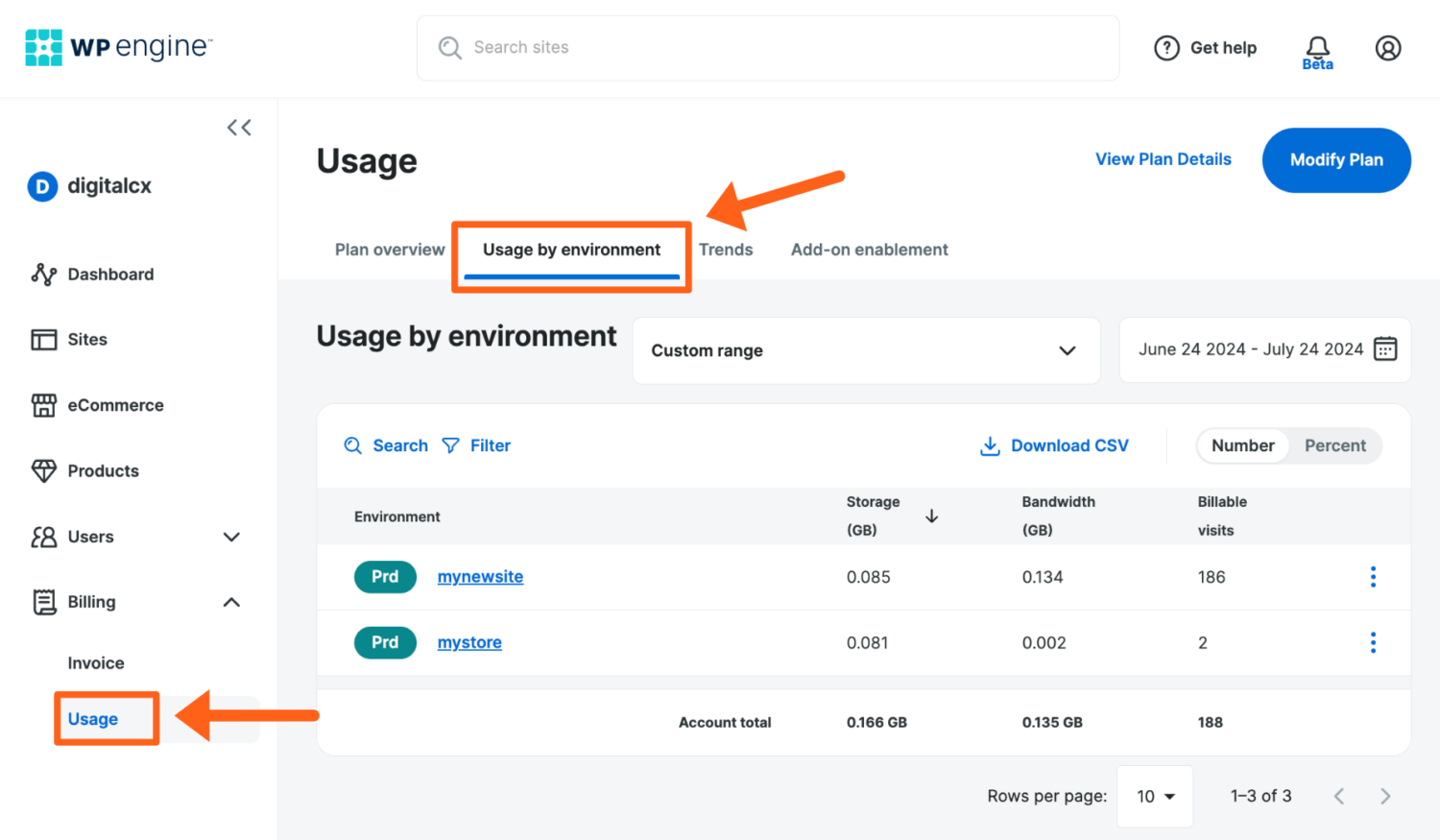Open calendar icon in date range
The height and width of the screenshot is (840, 1440).
pyautogui.click(x=1384, y=349)
